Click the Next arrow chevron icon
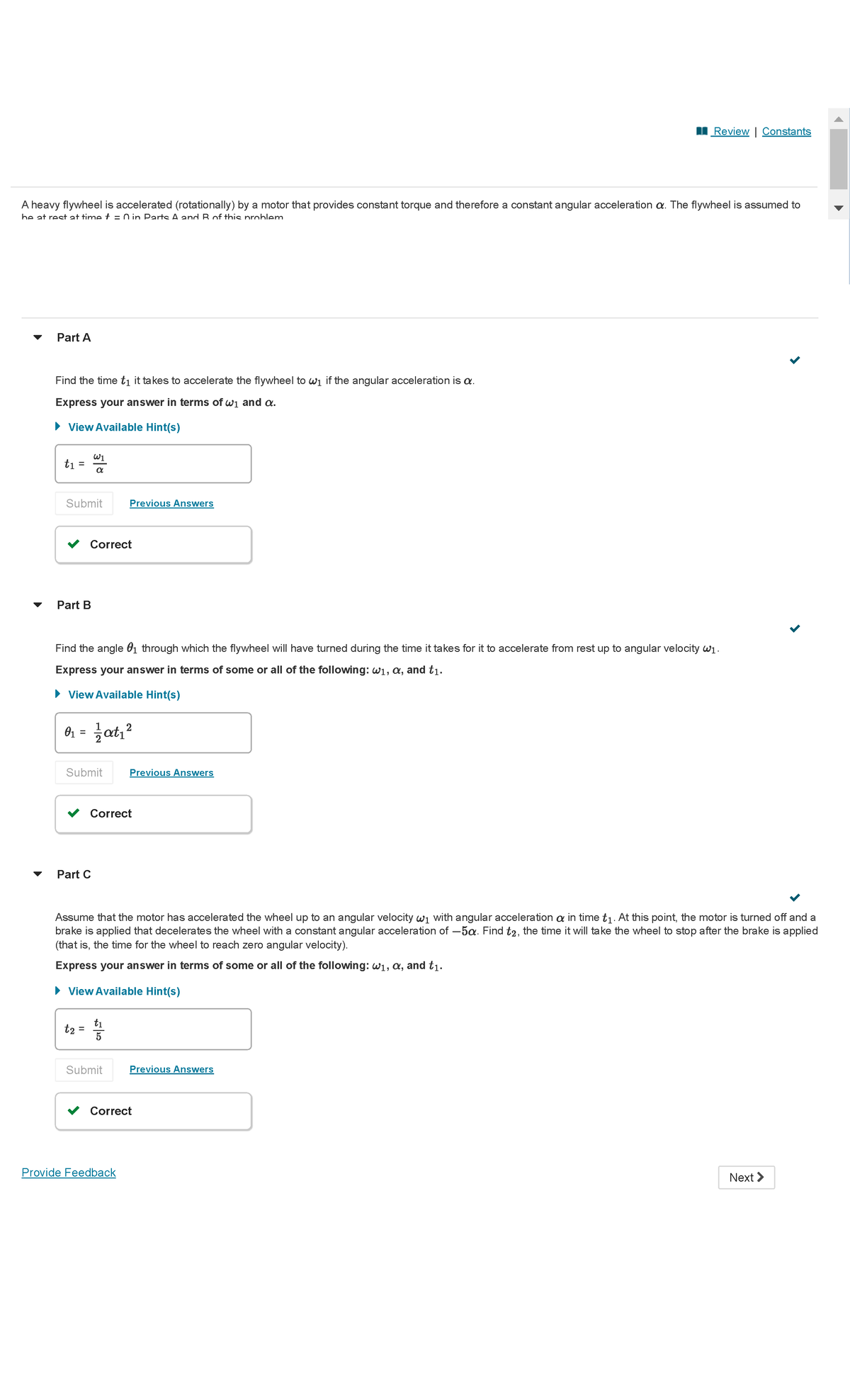 [761, 1177]
